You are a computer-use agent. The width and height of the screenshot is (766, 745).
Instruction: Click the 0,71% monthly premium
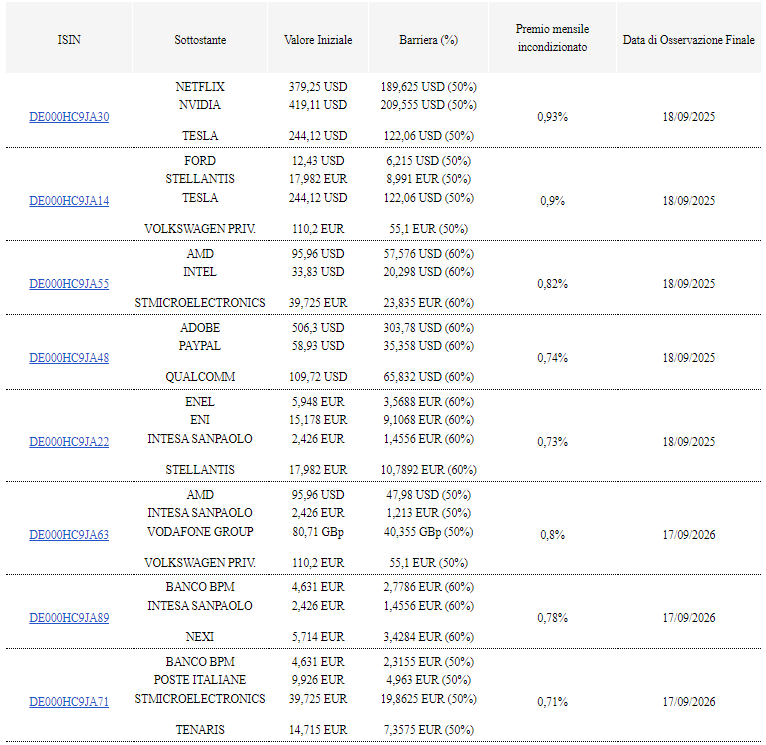553,702
